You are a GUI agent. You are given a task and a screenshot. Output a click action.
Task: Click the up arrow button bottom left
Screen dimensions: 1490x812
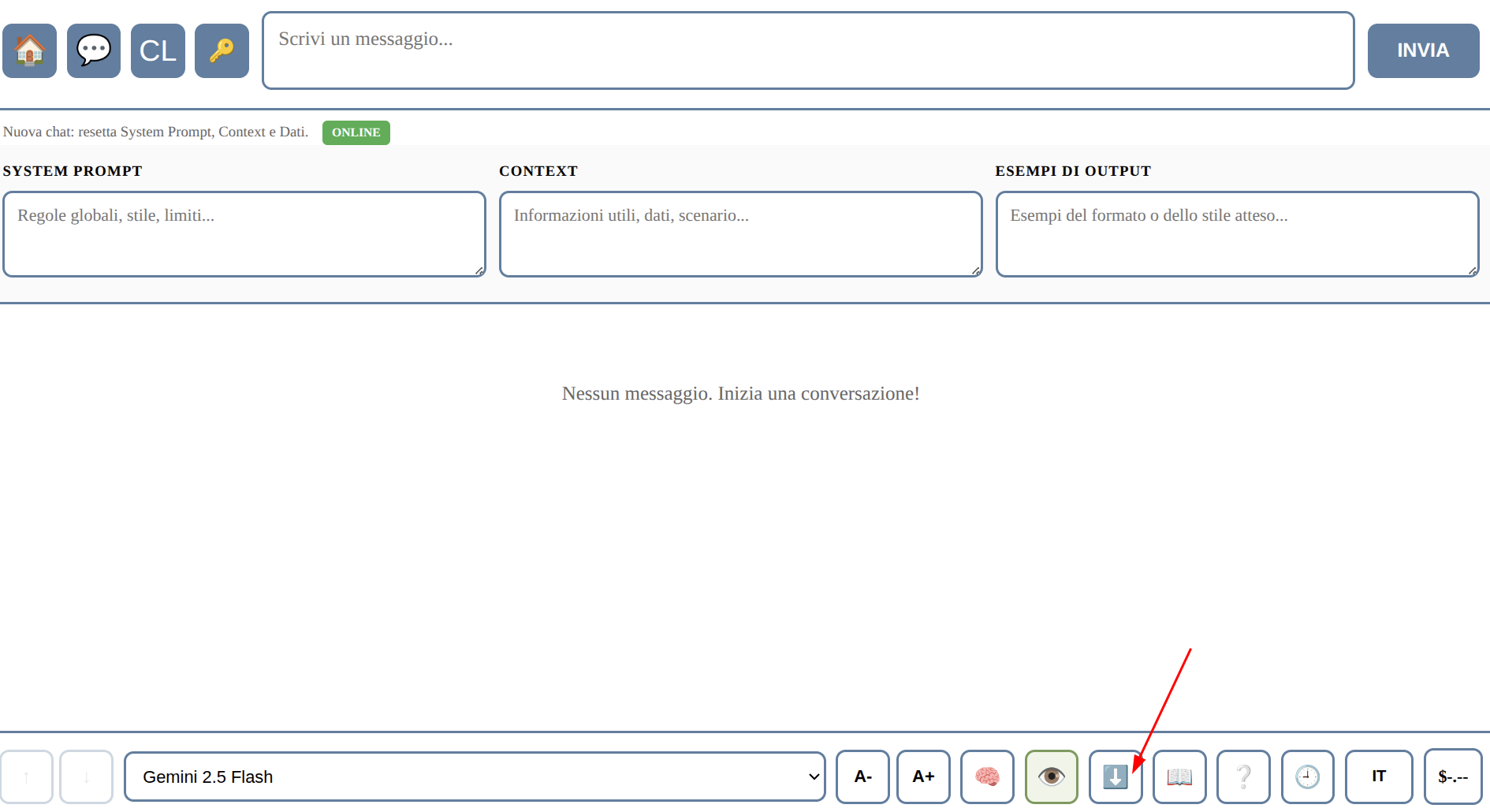point(28,777)
